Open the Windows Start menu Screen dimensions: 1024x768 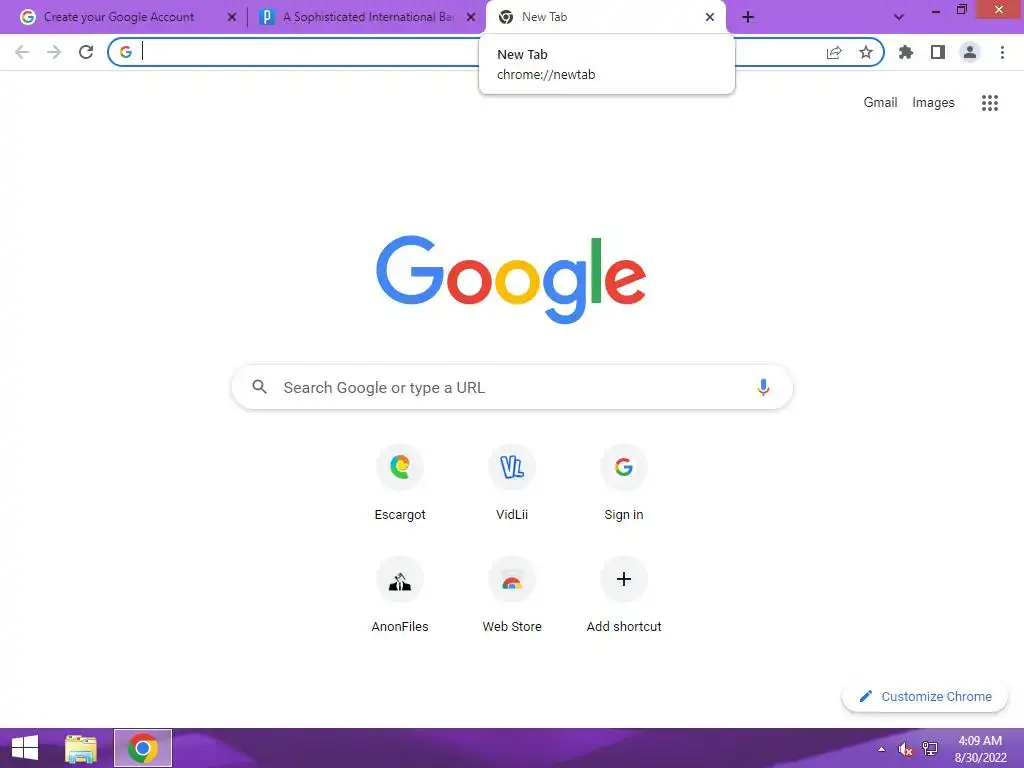click(x=25, y=748)
